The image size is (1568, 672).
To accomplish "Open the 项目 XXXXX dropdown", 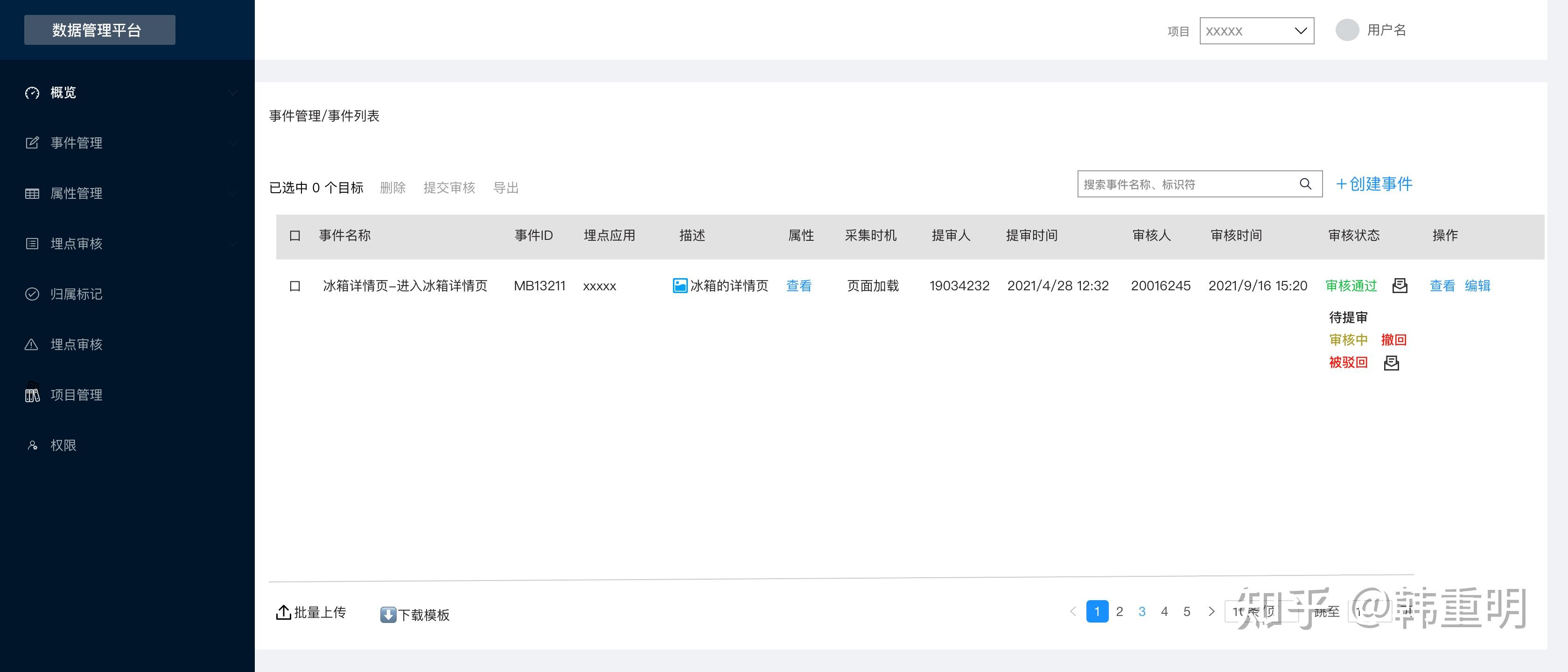I will tap(1256, 31).
